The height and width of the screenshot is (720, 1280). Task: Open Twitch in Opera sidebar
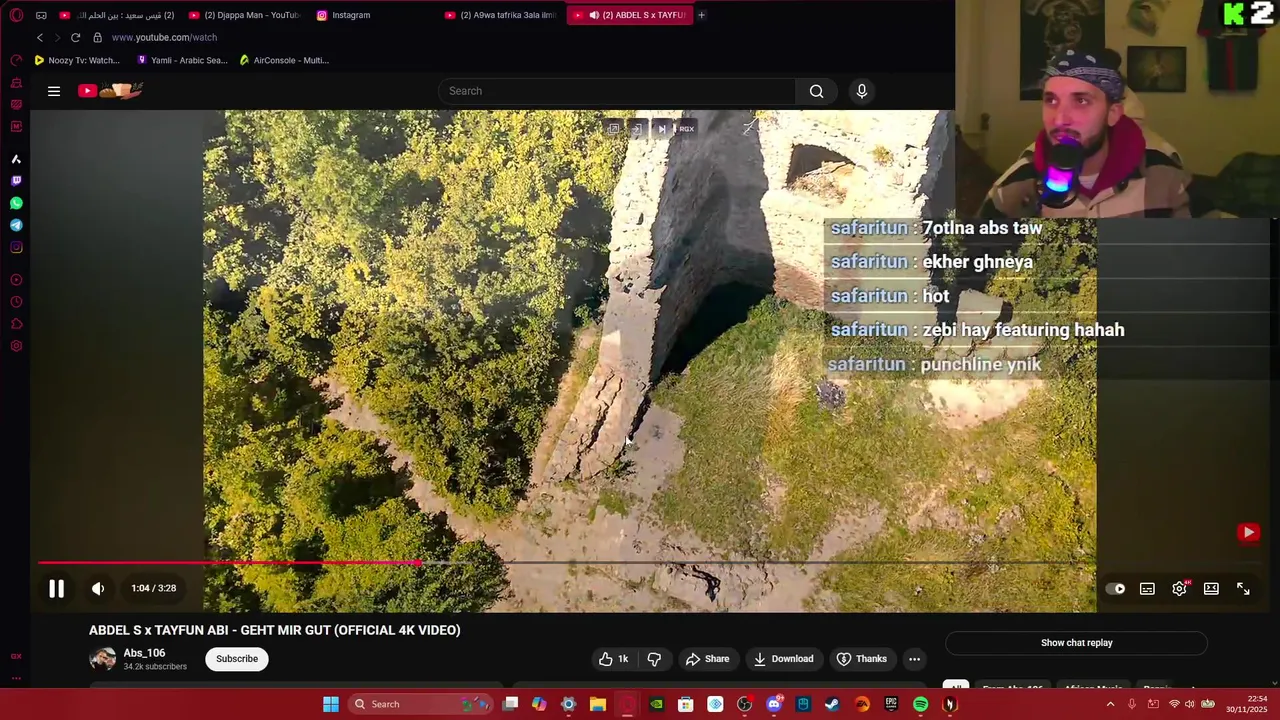tap(16, 181)
